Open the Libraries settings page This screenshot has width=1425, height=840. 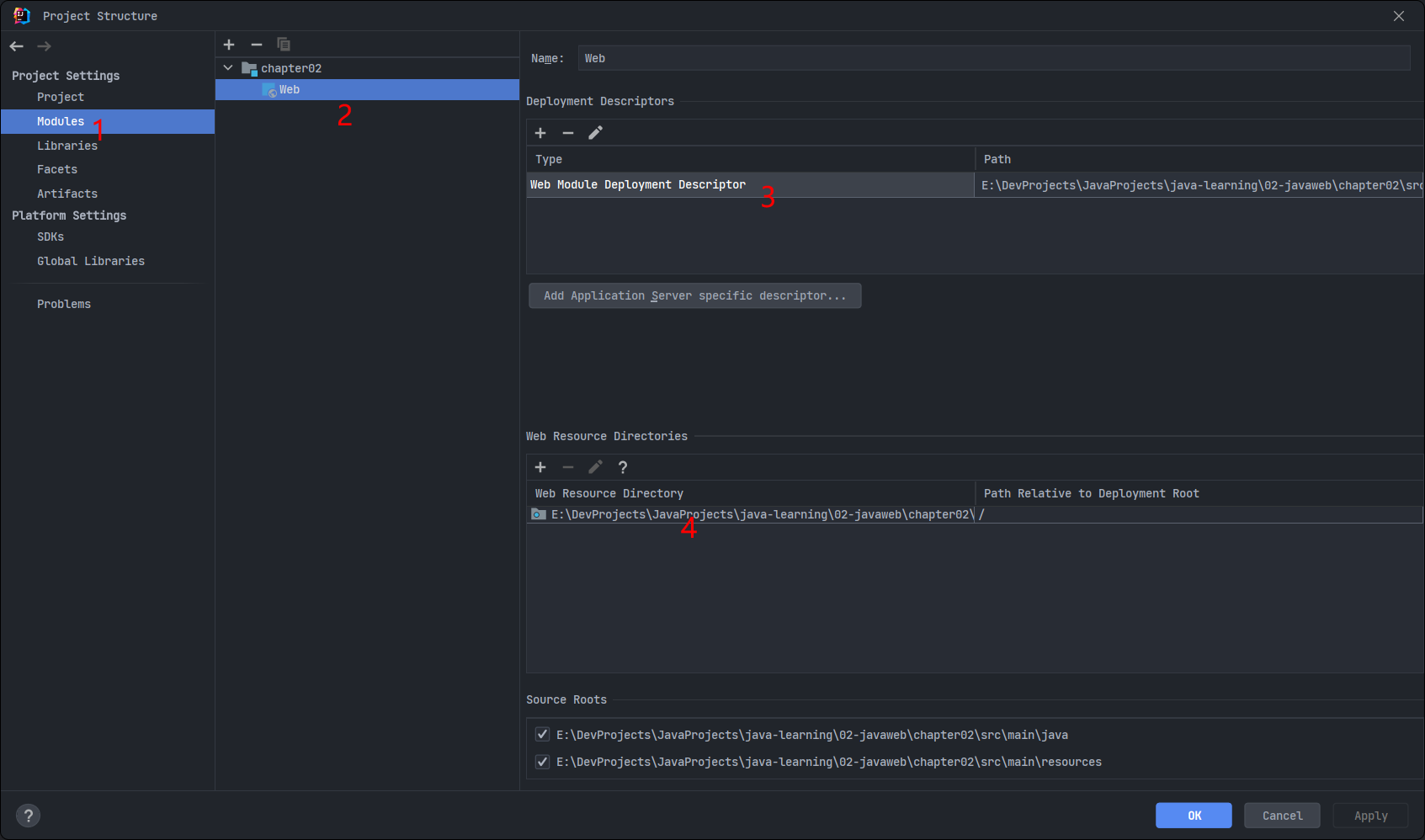(67, 146)
